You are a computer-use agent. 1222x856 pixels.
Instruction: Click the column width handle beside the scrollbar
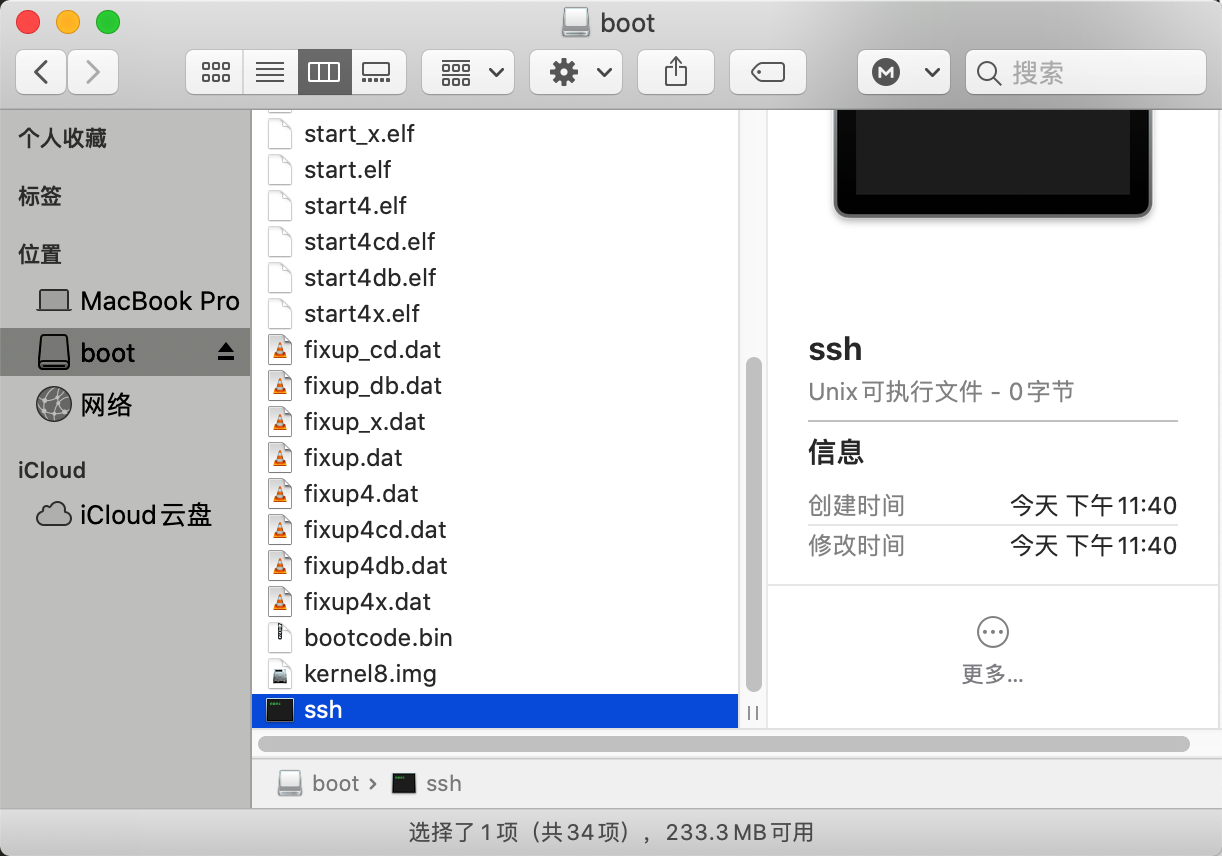pos(753,713)
